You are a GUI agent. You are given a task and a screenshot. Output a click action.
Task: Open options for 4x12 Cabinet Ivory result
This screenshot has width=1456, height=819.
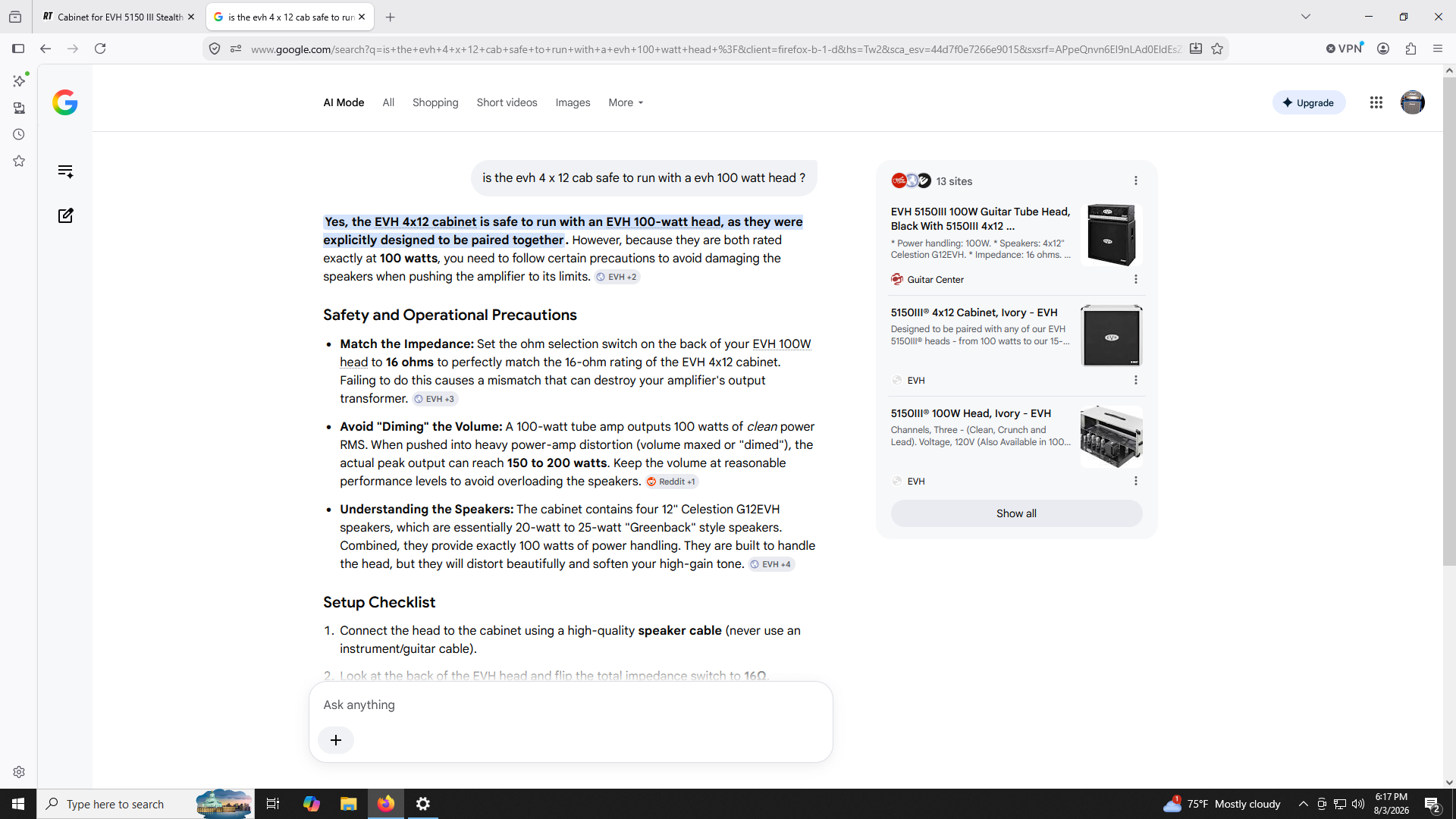pos(1135,380)
